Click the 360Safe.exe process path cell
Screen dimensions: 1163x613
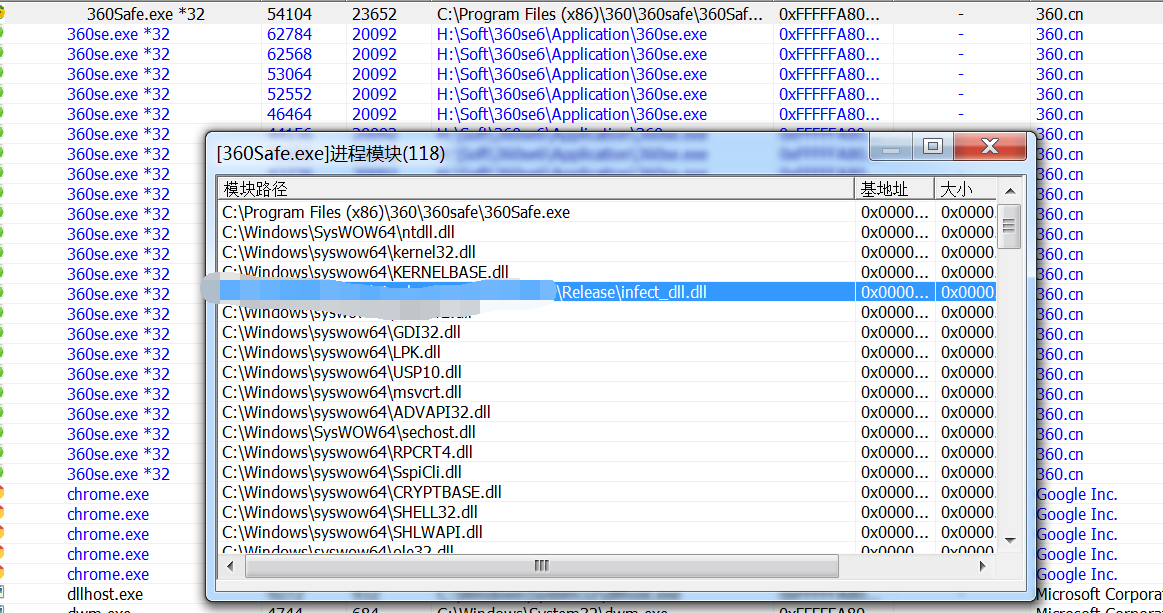coord(599,14)
